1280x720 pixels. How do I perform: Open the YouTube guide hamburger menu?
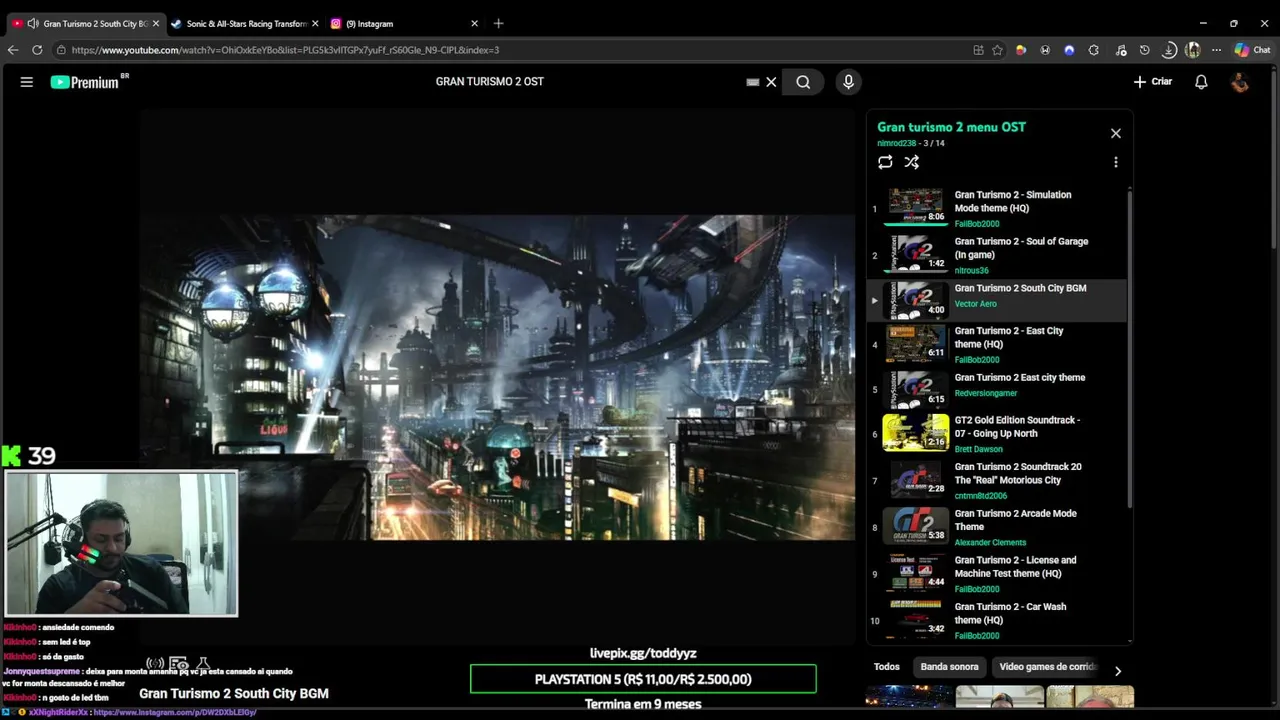tap(27, 82)
